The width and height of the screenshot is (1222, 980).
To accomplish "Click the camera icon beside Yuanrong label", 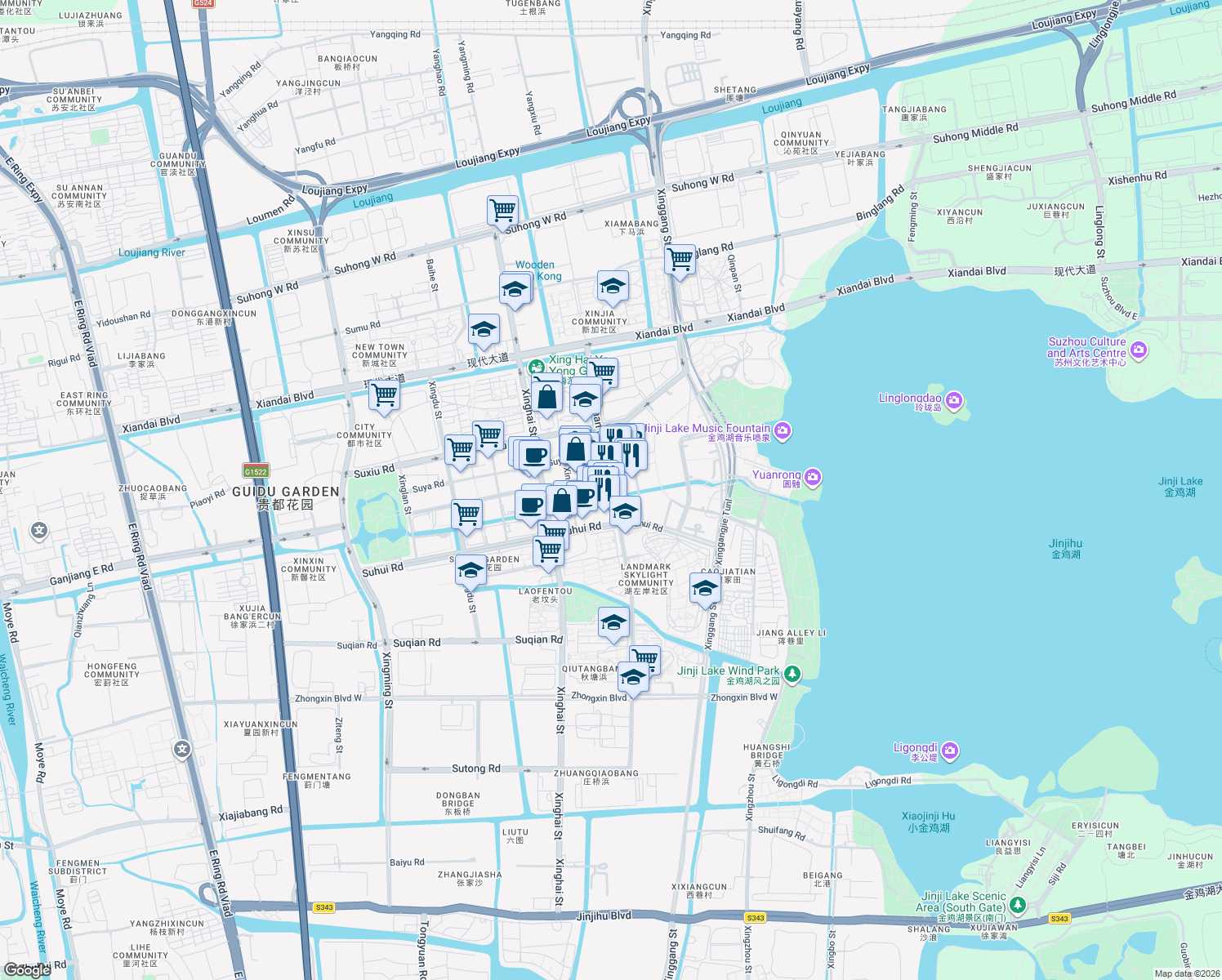I will click(x=811, y=478).
